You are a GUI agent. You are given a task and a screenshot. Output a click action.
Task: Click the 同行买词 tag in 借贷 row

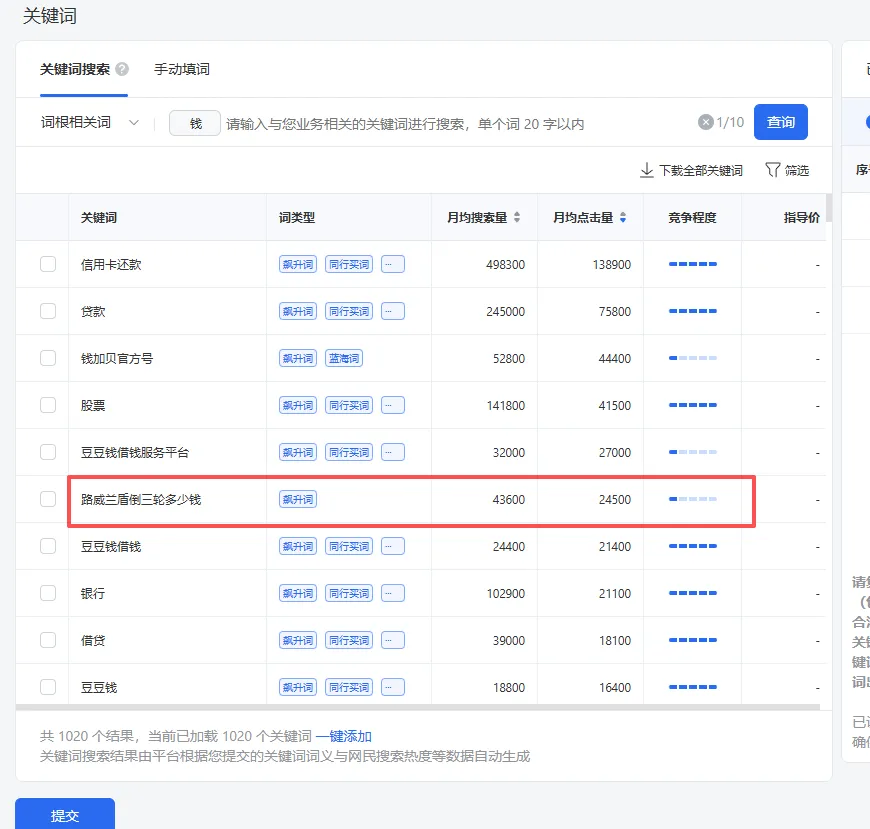[349, 640]
